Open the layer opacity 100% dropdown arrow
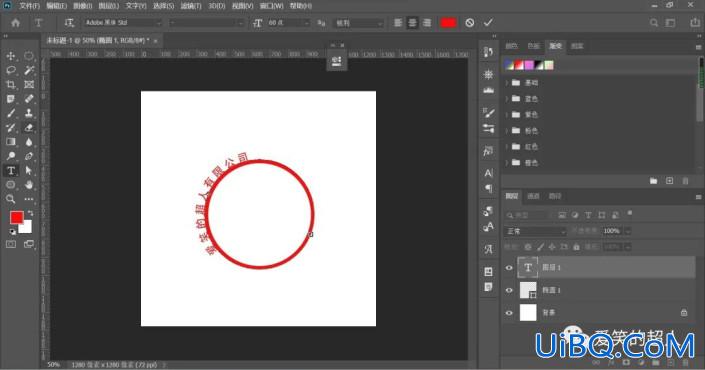Viewport: 705px width, 370px height. [628, 231]
